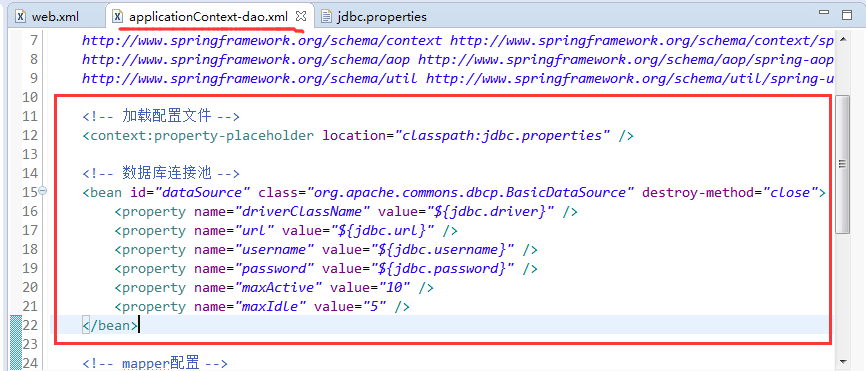Image resolution: width=866 pixels, height=371 pixels.
Task: Select the applicationContext-dao.xml tab
Action: 209,17
